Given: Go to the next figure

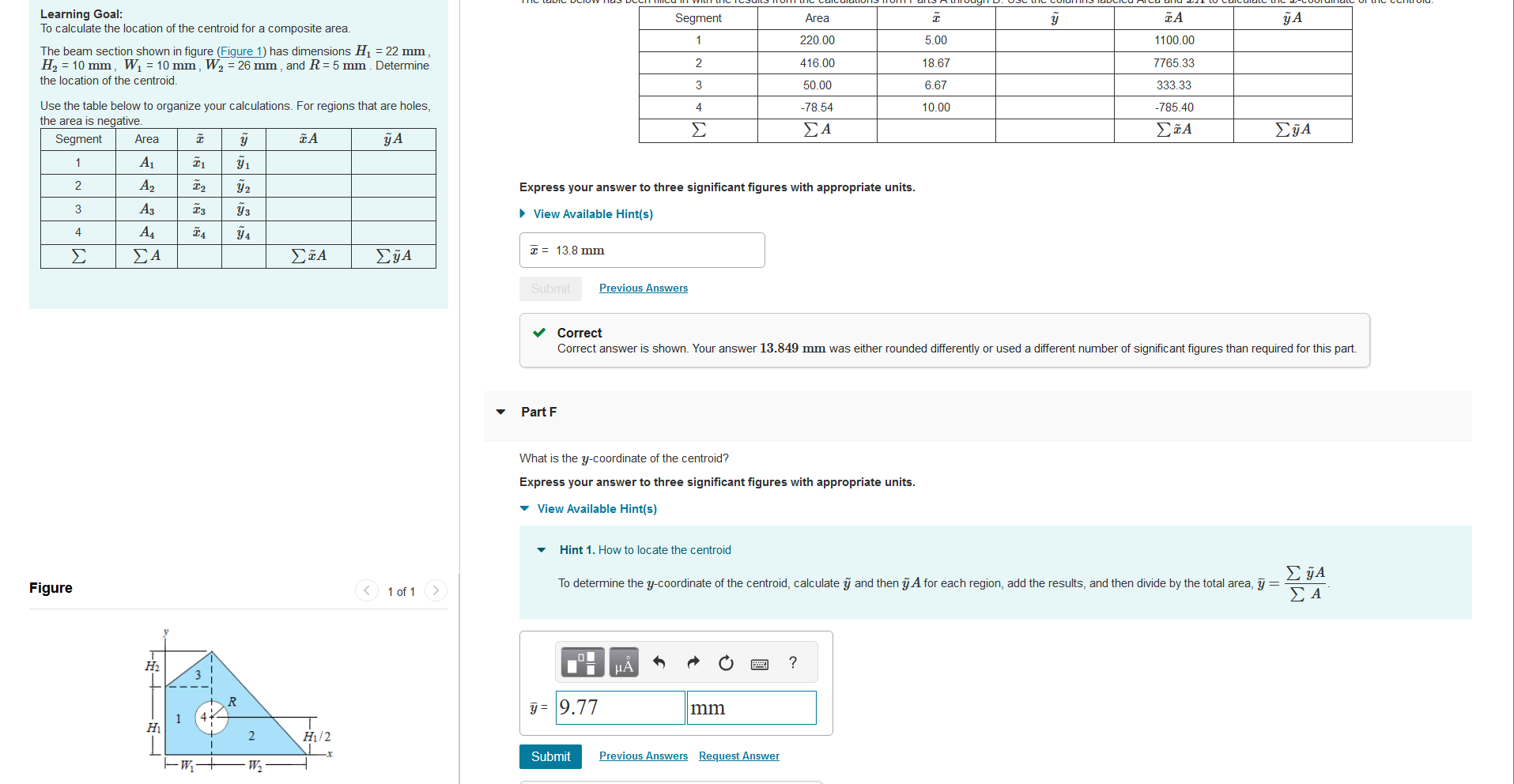Looking at the screenshot, I should pyautogui.click(x=436, y=590).
